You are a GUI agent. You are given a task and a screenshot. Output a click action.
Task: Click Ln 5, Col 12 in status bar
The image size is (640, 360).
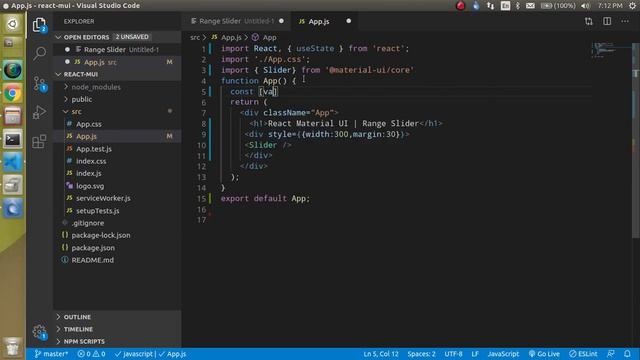tap(381, 354)
